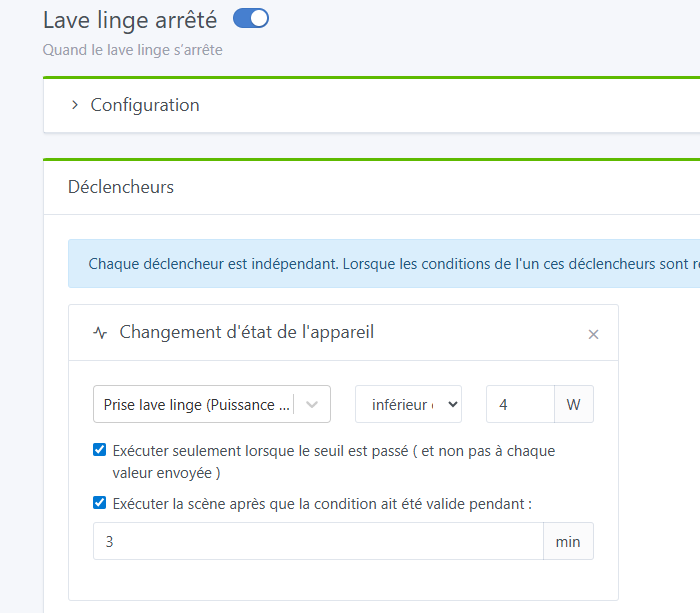The height and width of the screenshot is (613, 700).
Task: Open the Prise lave linge device selector
Action: 197,405
